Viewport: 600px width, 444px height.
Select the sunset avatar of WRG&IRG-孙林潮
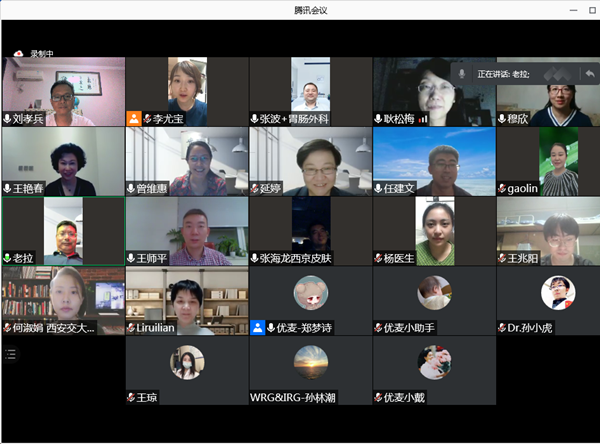pyautogui.click(x=310, y=363)
